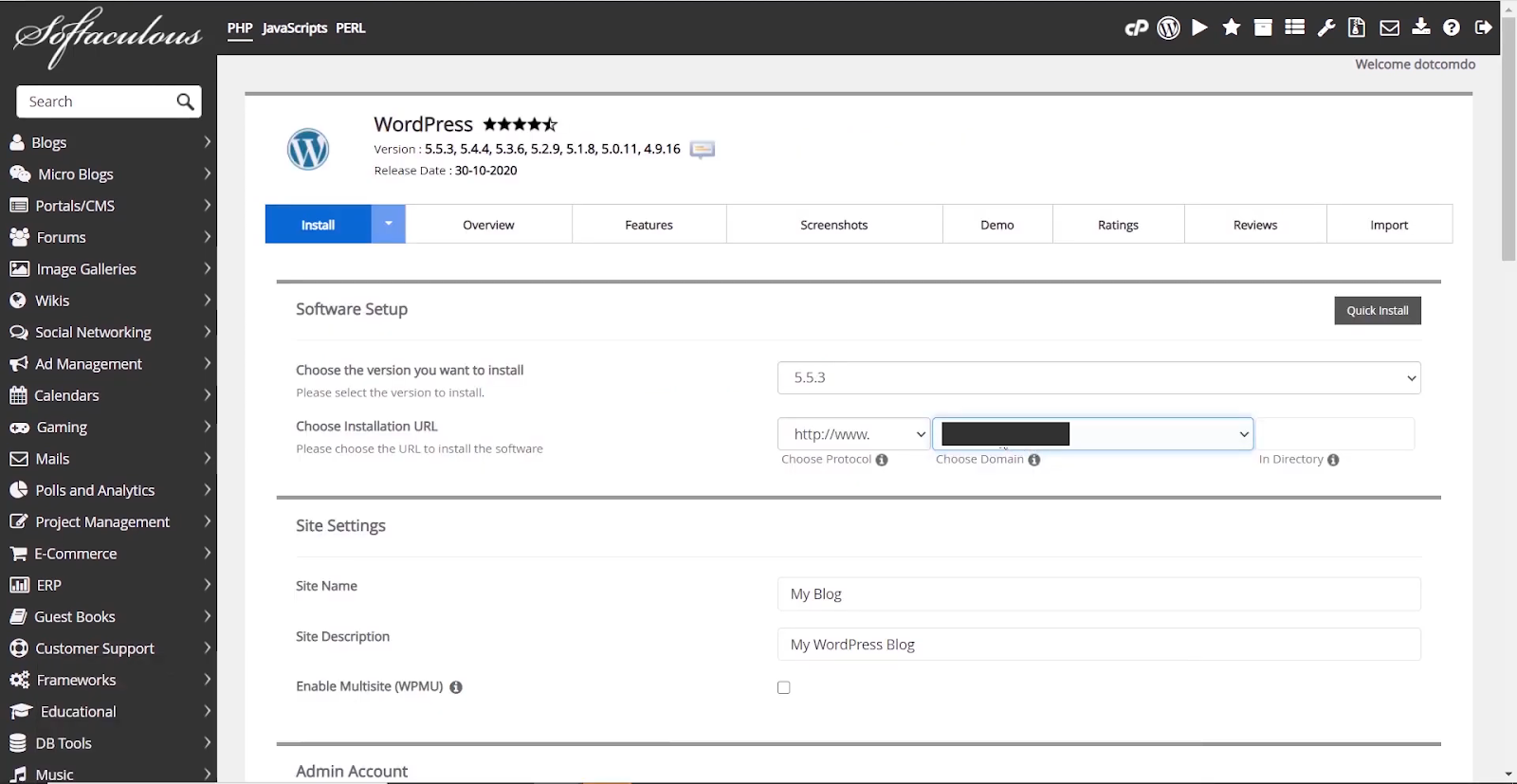
Task: Open the changelog icon beside version list
Action: click(703, 150)
